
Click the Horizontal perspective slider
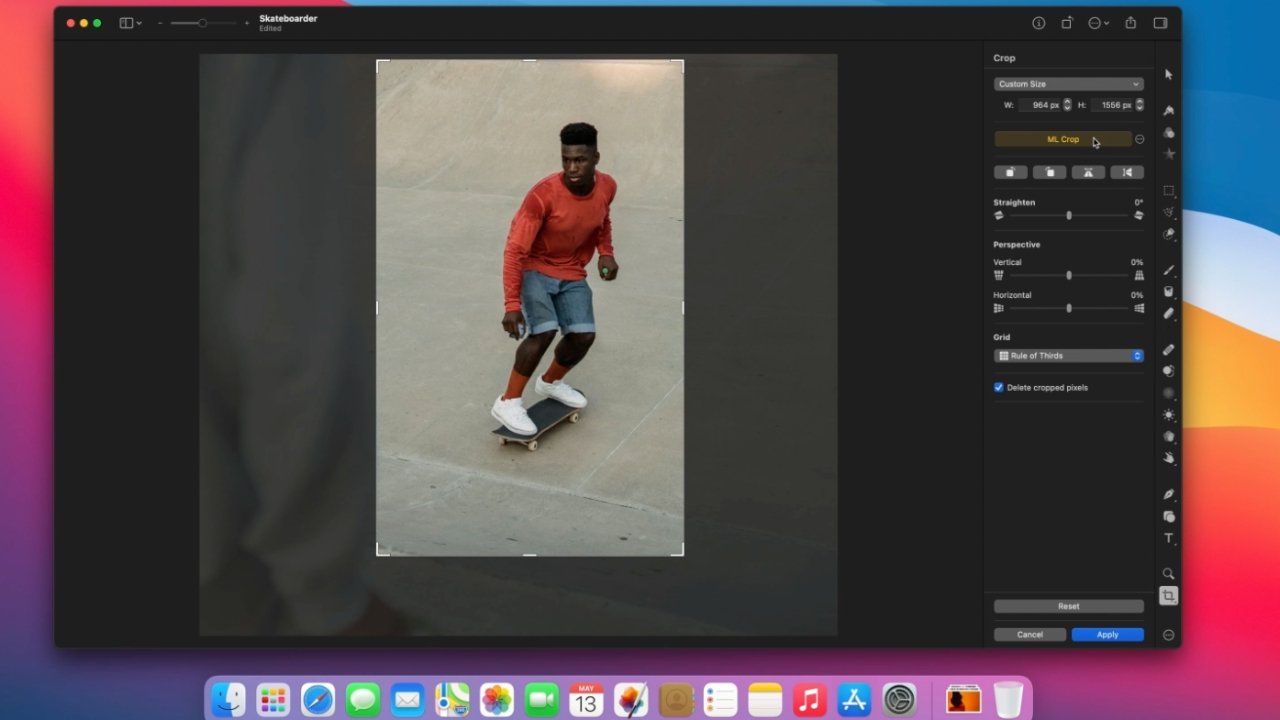(1069, 308)
